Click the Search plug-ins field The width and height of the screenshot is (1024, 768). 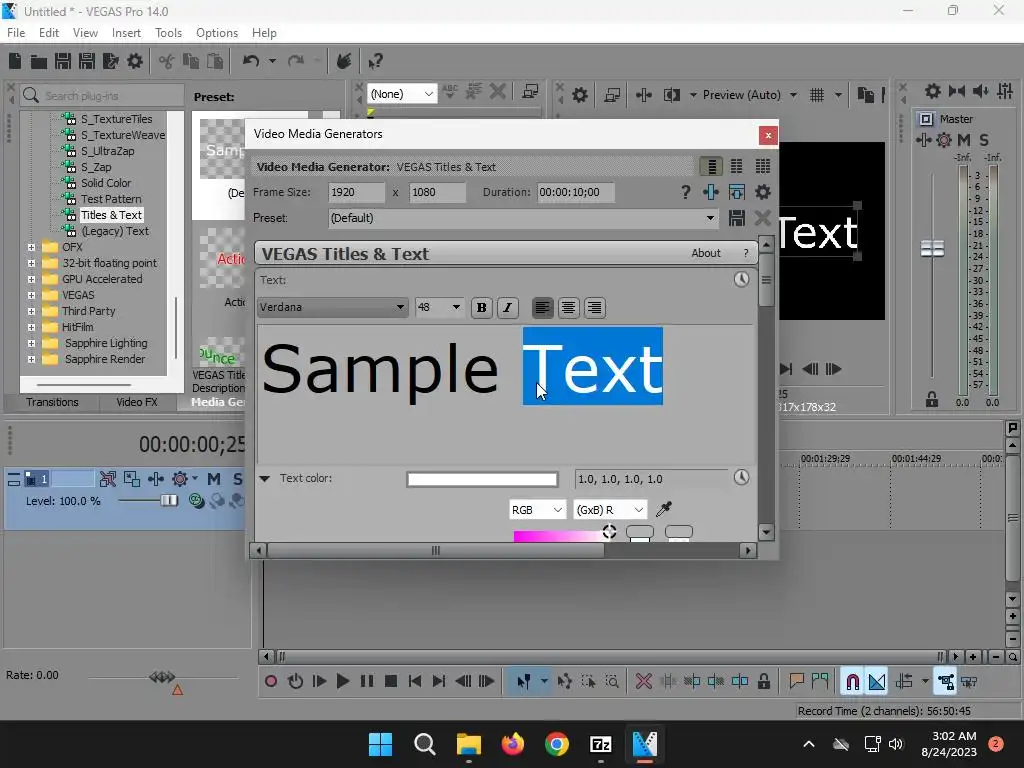coord(103,95)
